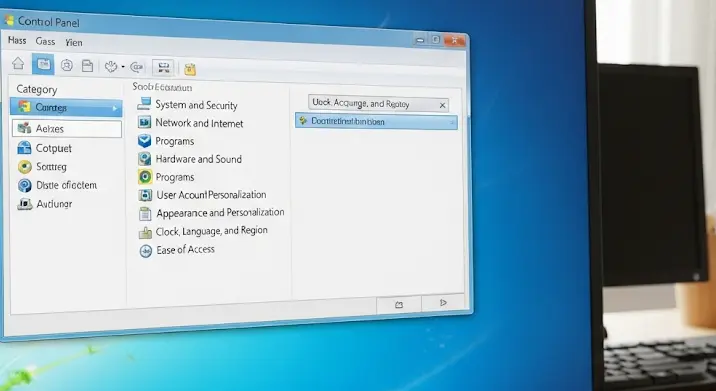
Task: Minimize the Control Panel window
Action: [420, 40]
